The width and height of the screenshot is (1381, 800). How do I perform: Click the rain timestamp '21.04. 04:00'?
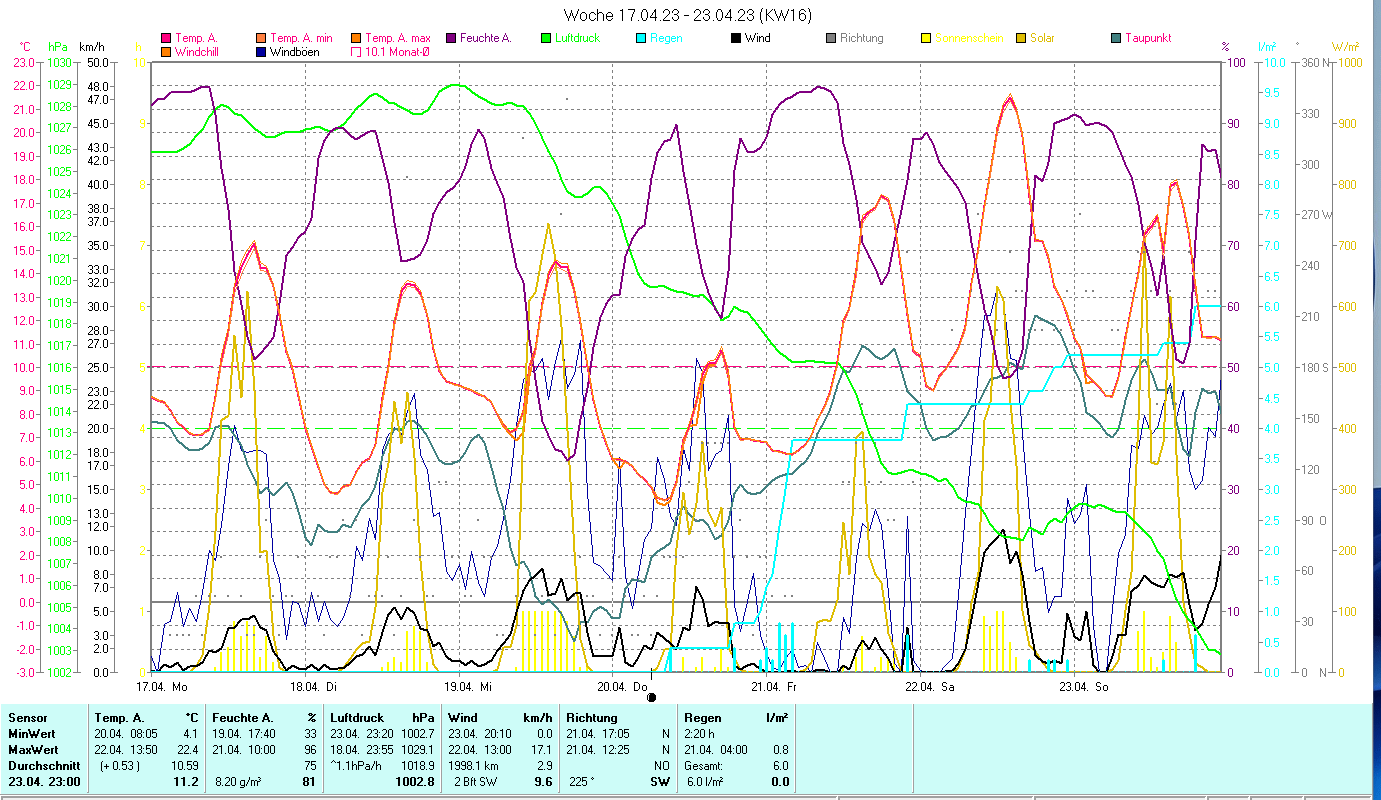[716, 749]
